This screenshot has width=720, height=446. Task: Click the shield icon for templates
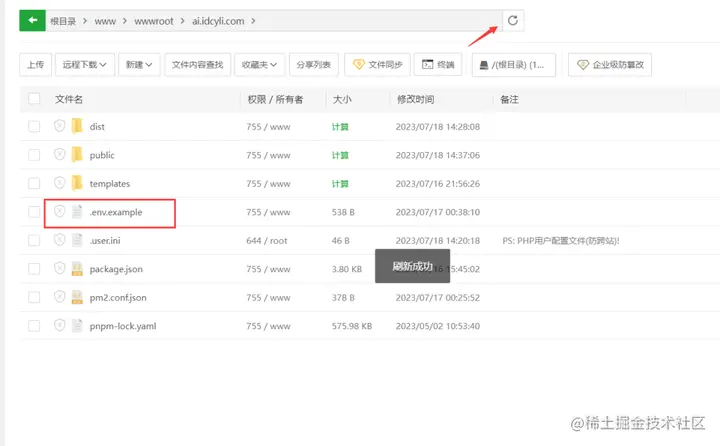pos(59,183)
